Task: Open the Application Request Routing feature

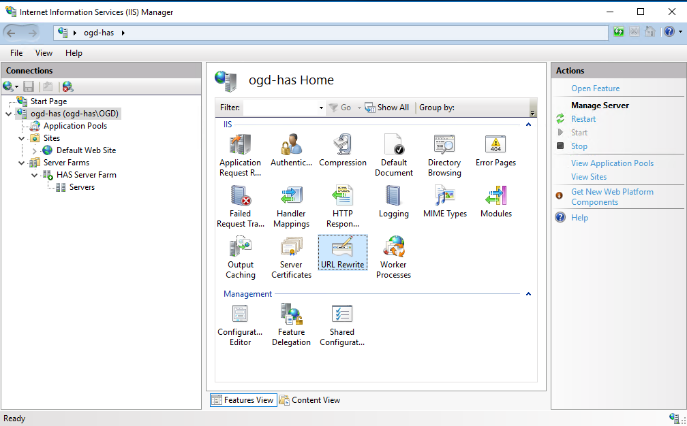Action: click(240, 155)
